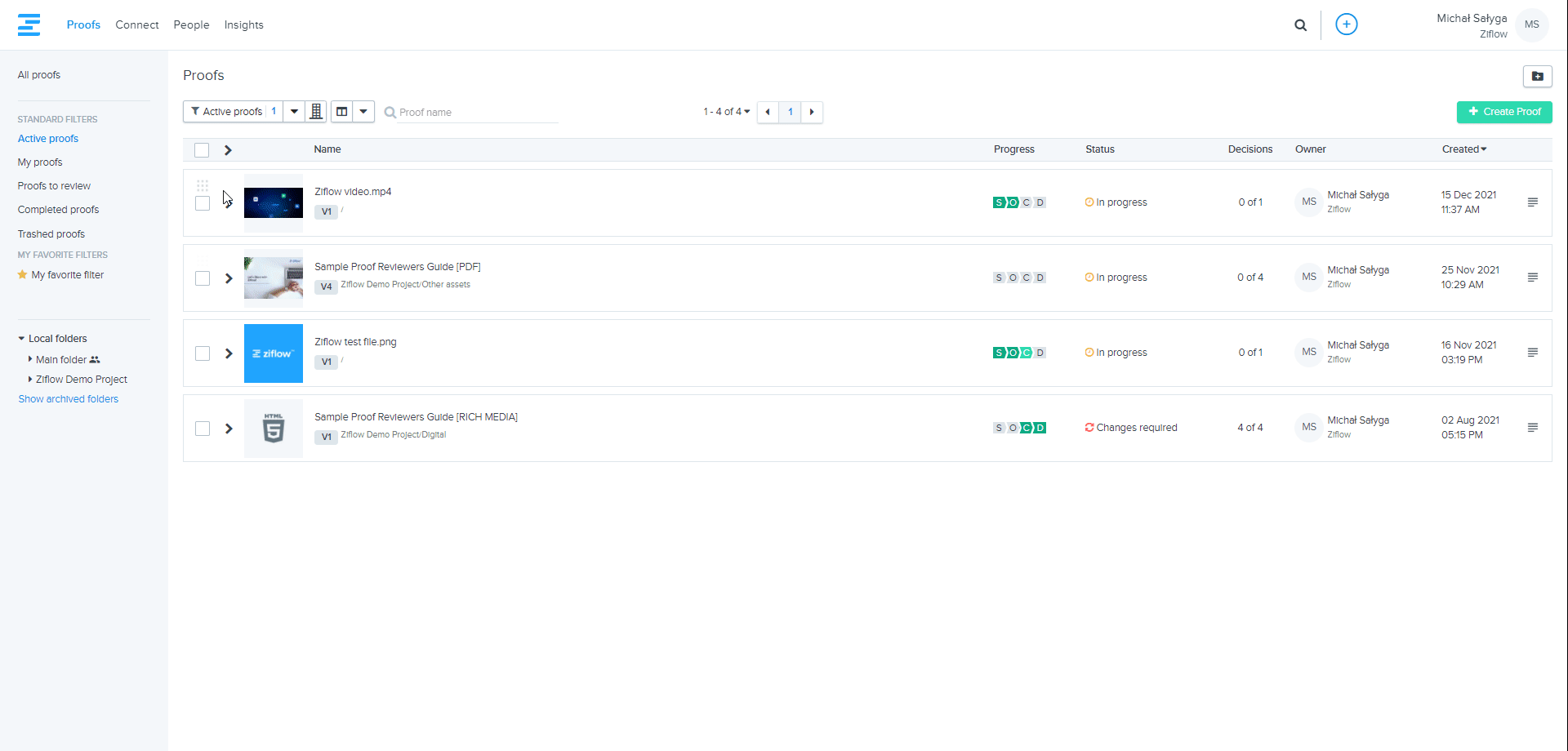The width and height of the screenshot is (1568, 751).
Task: Expand the Ziflow test file.png row
Action: click(229, 353)
